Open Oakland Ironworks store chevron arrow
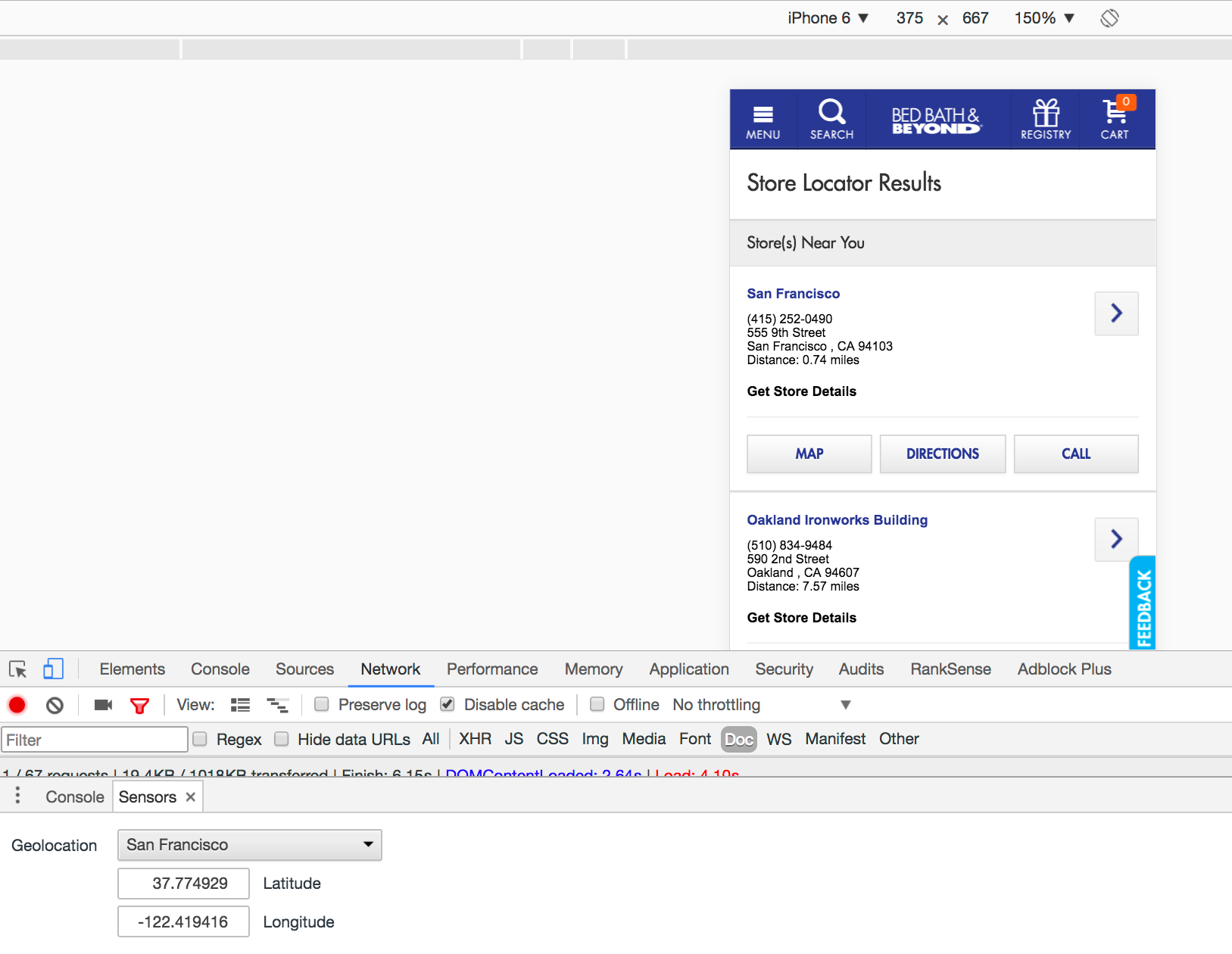1232x954 pixels. tap(1116, 539)
